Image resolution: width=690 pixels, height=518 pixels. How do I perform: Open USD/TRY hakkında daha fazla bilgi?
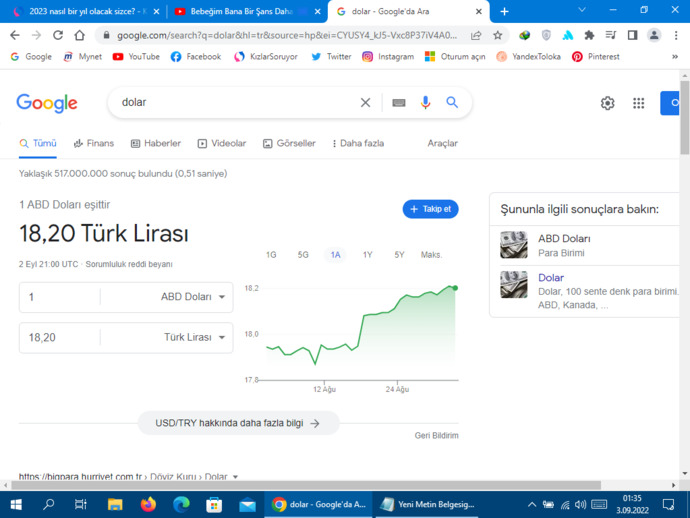coord(238,423)
